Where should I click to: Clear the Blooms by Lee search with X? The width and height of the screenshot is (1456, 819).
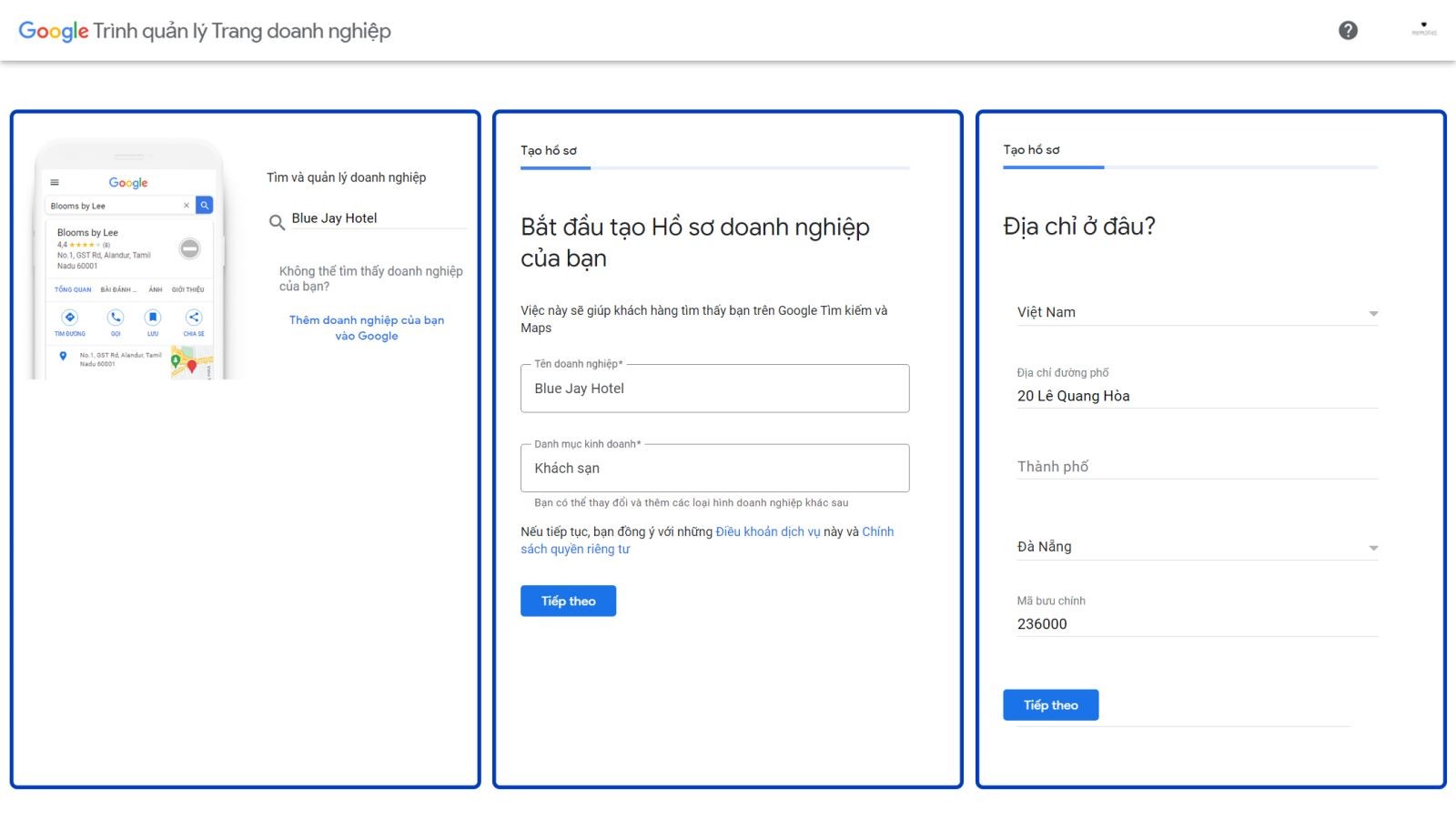(187, 206)
